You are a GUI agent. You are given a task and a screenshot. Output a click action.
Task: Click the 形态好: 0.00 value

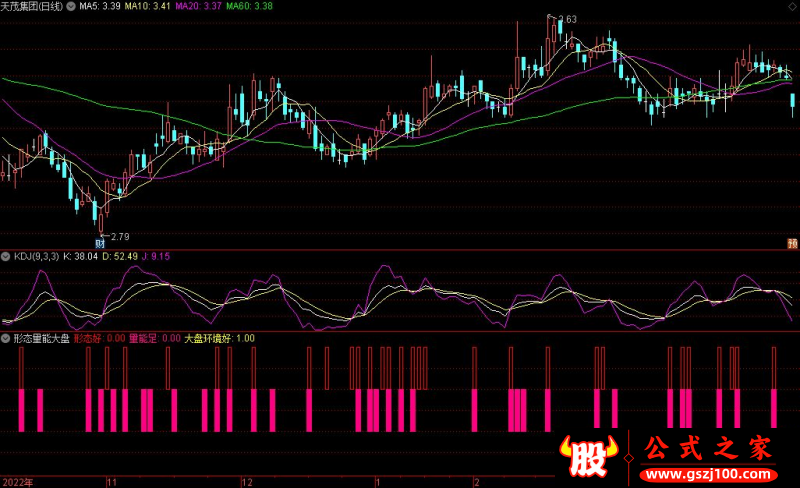(x=99, y=338)
